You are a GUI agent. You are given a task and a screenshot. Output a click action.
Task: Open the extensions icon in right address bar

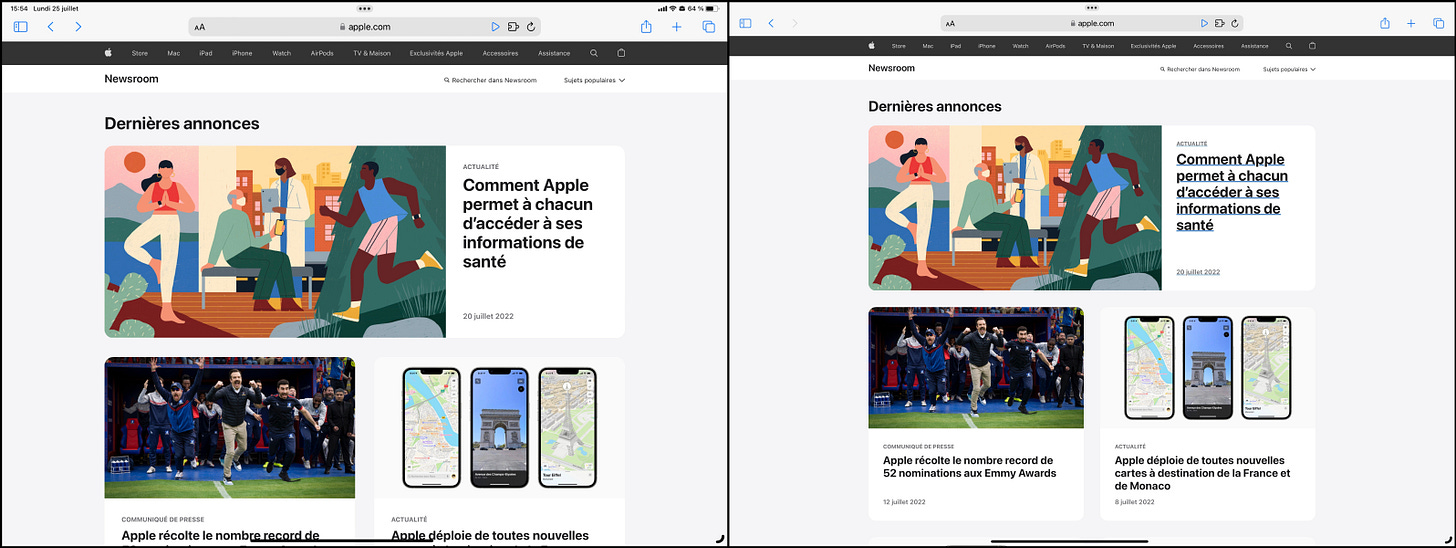click(x=1220, y=23)
